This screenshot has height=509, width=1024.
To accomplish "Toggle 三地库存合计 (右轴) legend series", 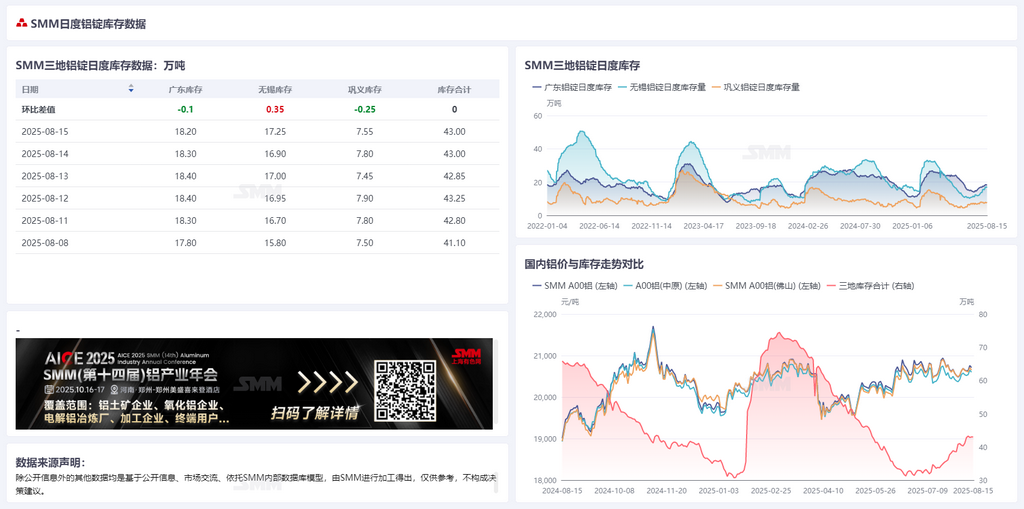I will coord(870,286).
